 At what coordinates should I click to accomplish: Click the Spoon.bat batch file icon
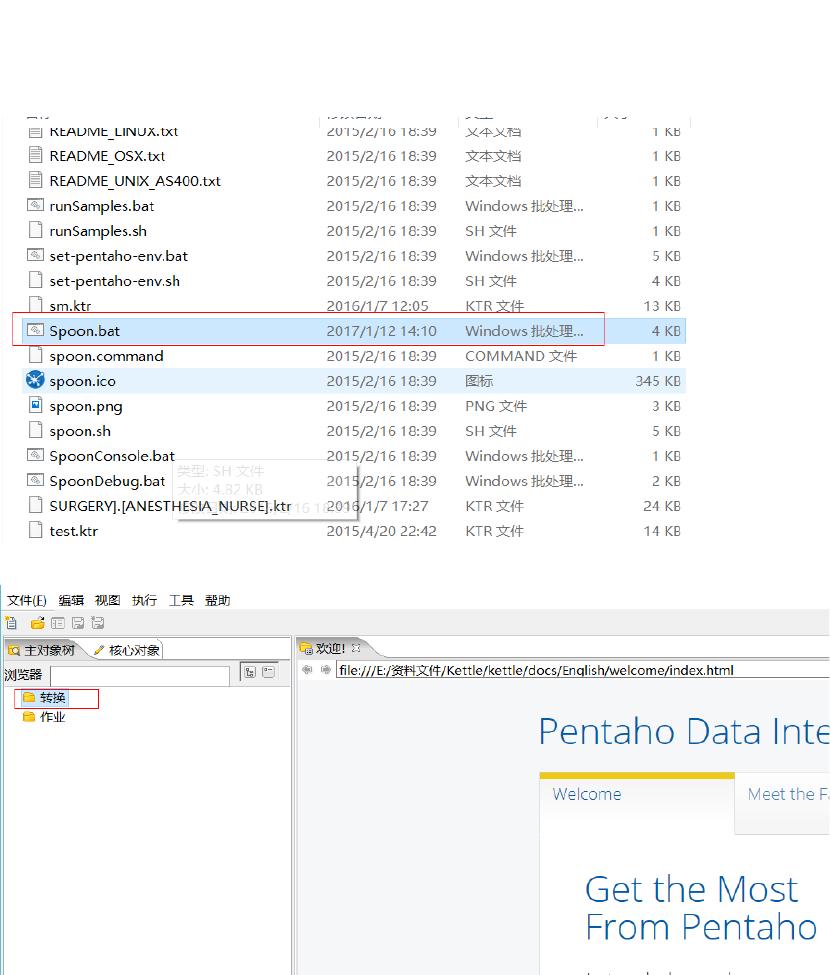(x=35, y=330)
